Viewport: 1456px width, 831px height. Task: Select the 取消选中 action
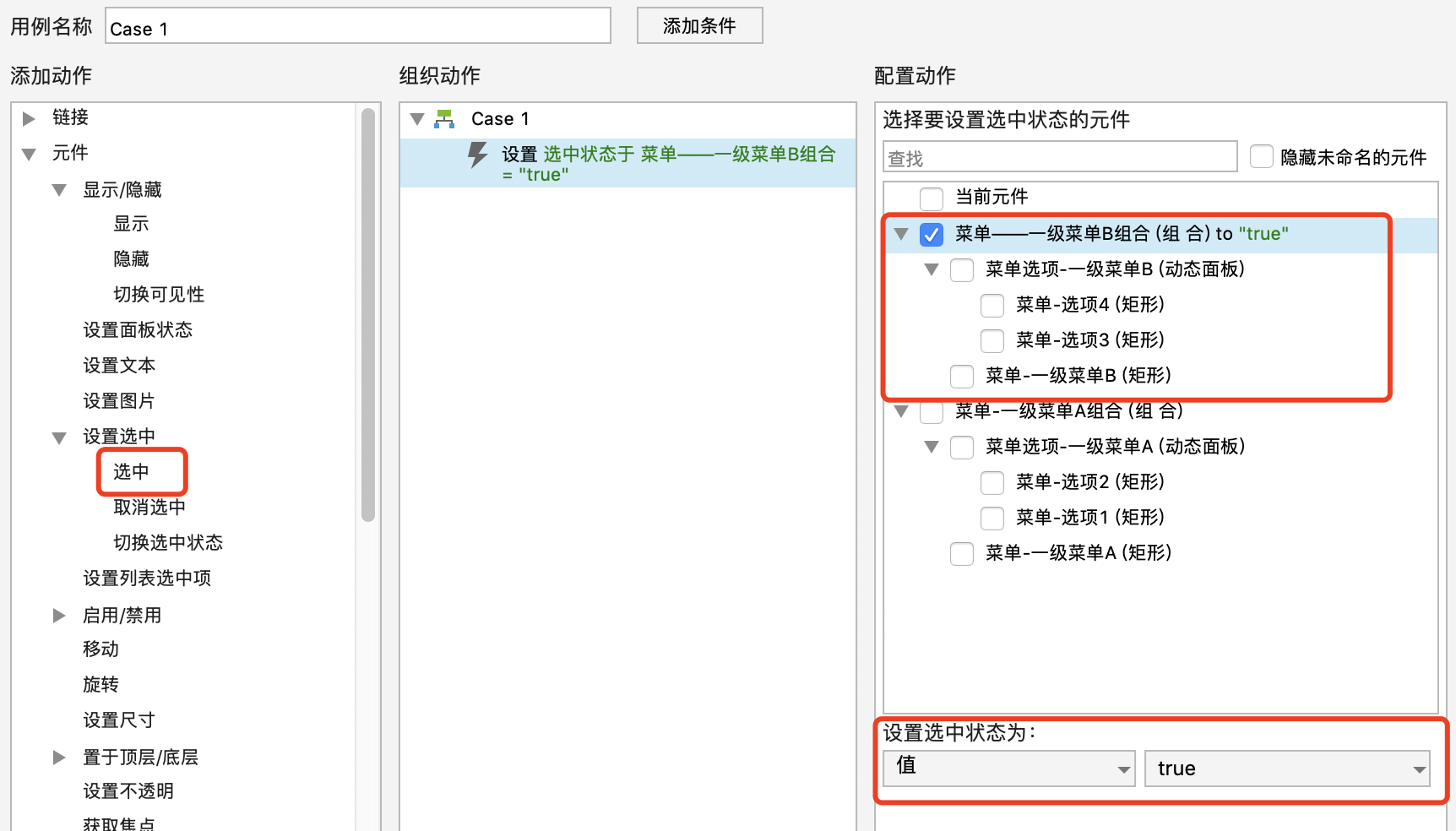click(149, 508)
